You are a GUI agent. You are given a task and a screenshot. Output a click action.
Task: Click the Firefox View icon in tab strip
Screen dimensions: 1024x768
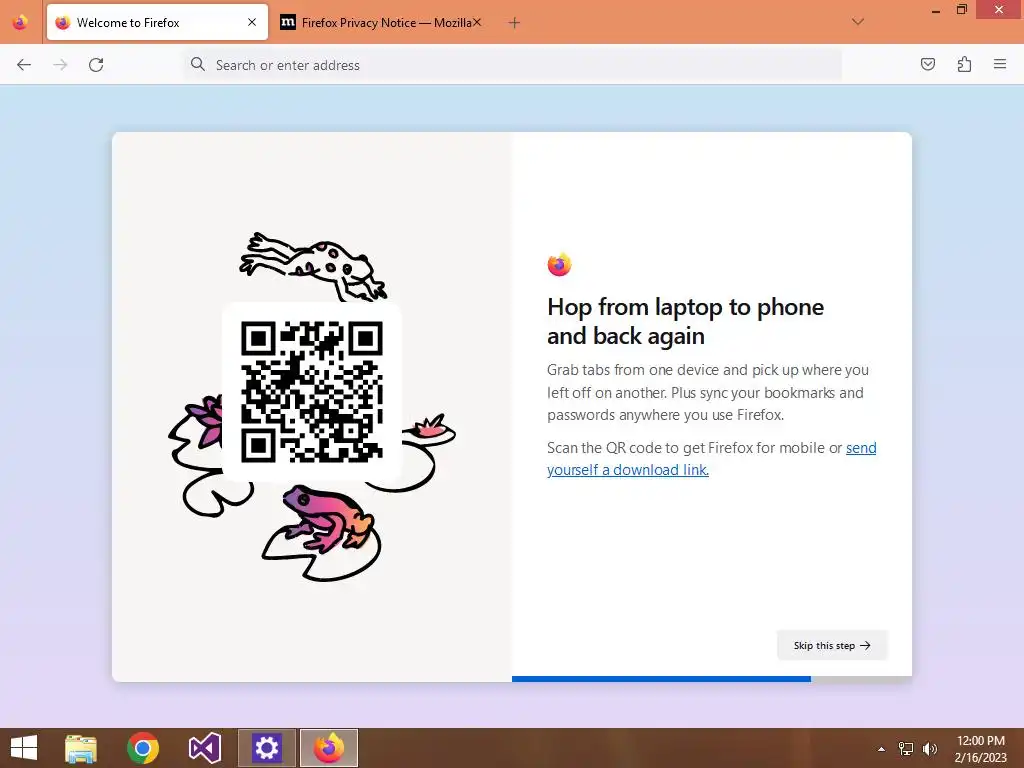[20, 23]
